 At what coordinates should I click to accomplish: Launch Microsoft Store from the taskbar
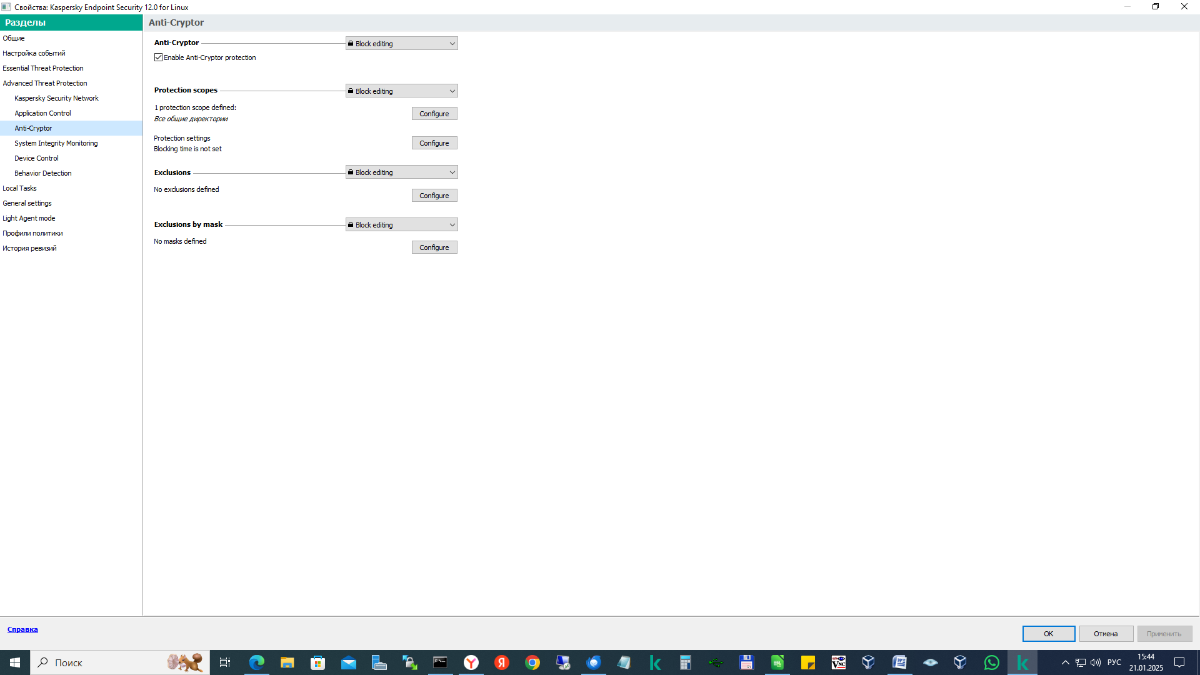[x=318, y=662]
